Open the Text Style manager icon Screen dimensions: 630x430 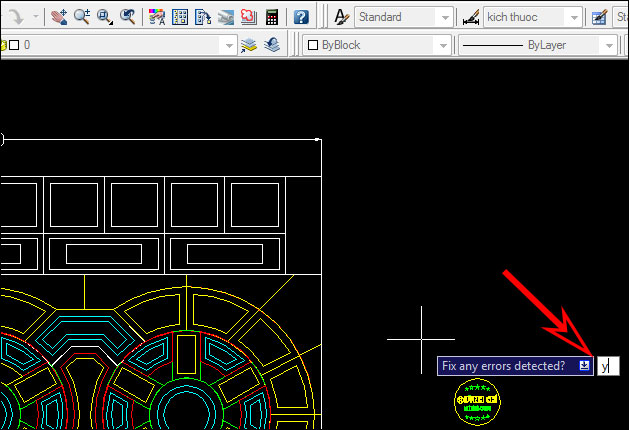click(340, 17)
